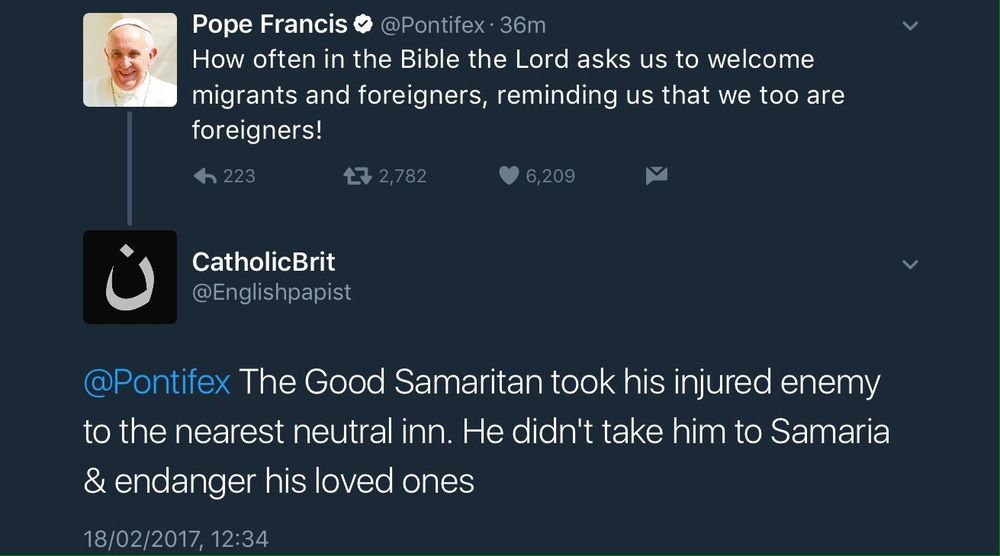Click the 223 replies count
1000x556 pixels.
point(239,176)
